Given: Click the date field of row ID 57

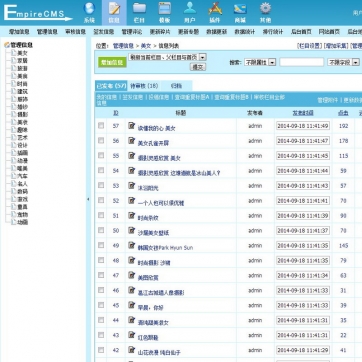Looking at the screenshot, I should 303,126.
